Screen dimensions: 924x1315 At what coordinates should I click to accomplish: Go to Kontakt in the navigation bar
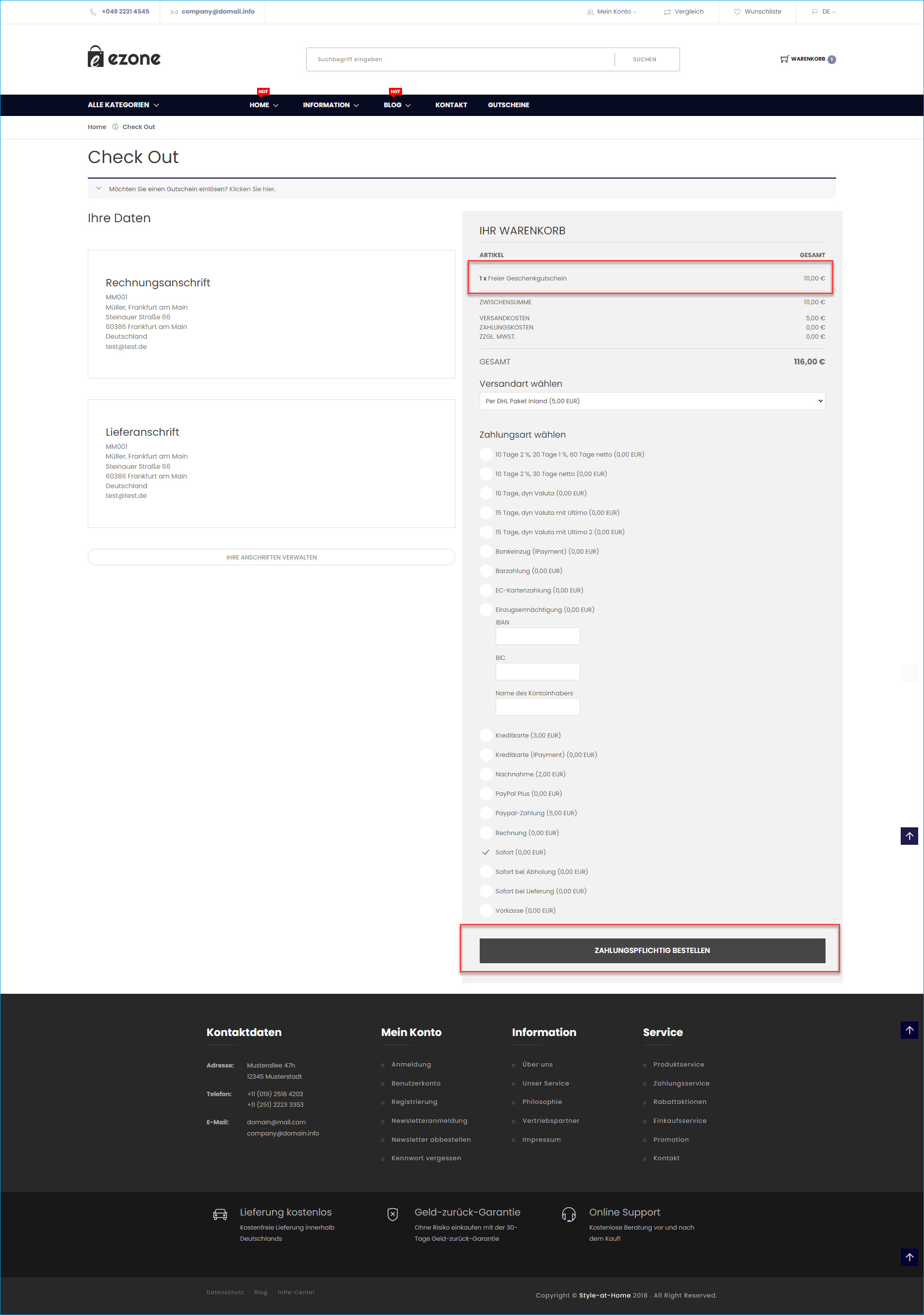click(451, 105)
